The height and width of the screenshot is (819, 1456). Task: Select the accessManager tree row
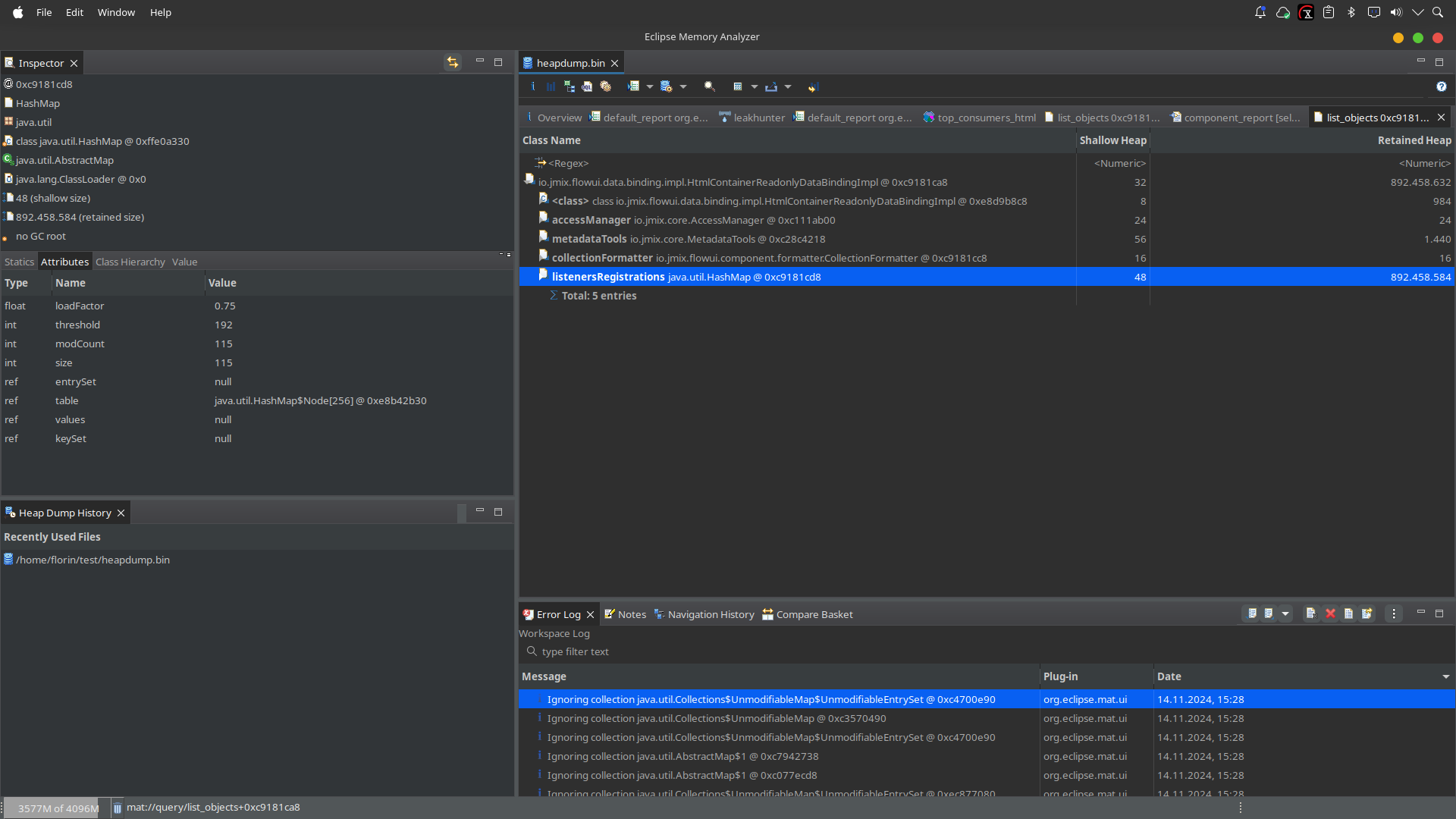coord(987,220)
